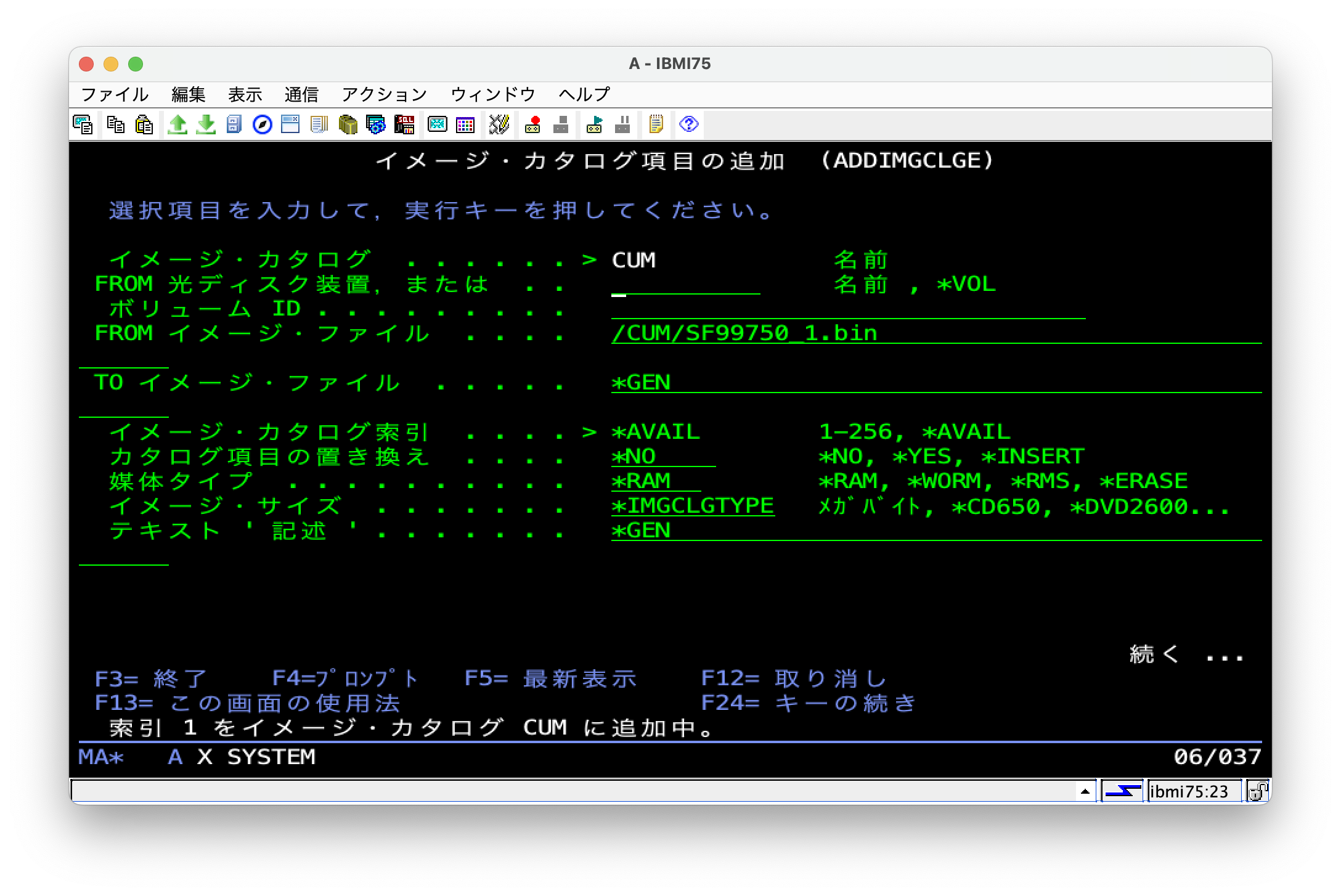This screenshot has height=896, width=1341.
Task: Click the /CUM/SF99750_1.bin input field
Action: (744, 333)
